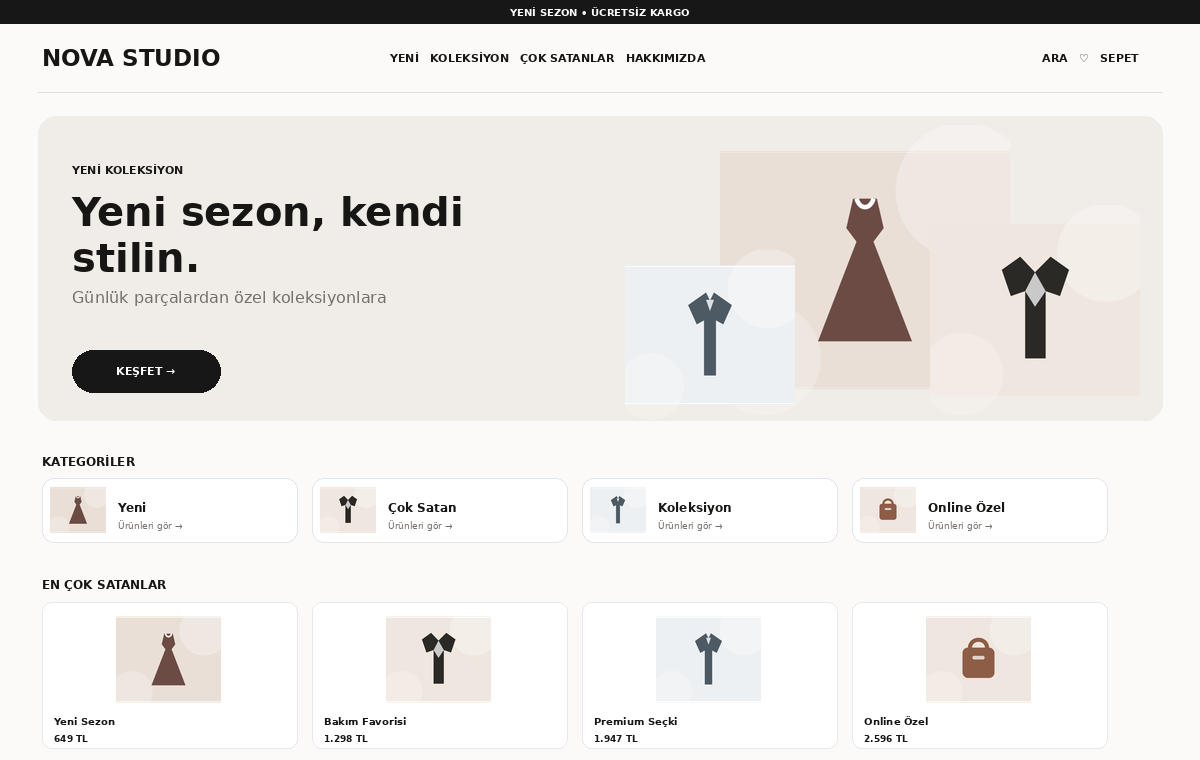Click the Premium Seçki product title

pyautogui.click(x=635, y=721)
